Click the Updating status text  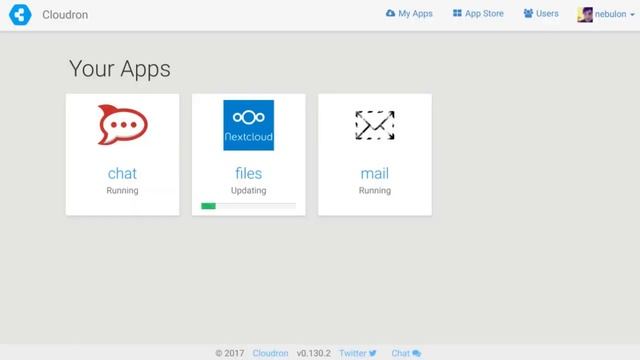tap(249, 191)
